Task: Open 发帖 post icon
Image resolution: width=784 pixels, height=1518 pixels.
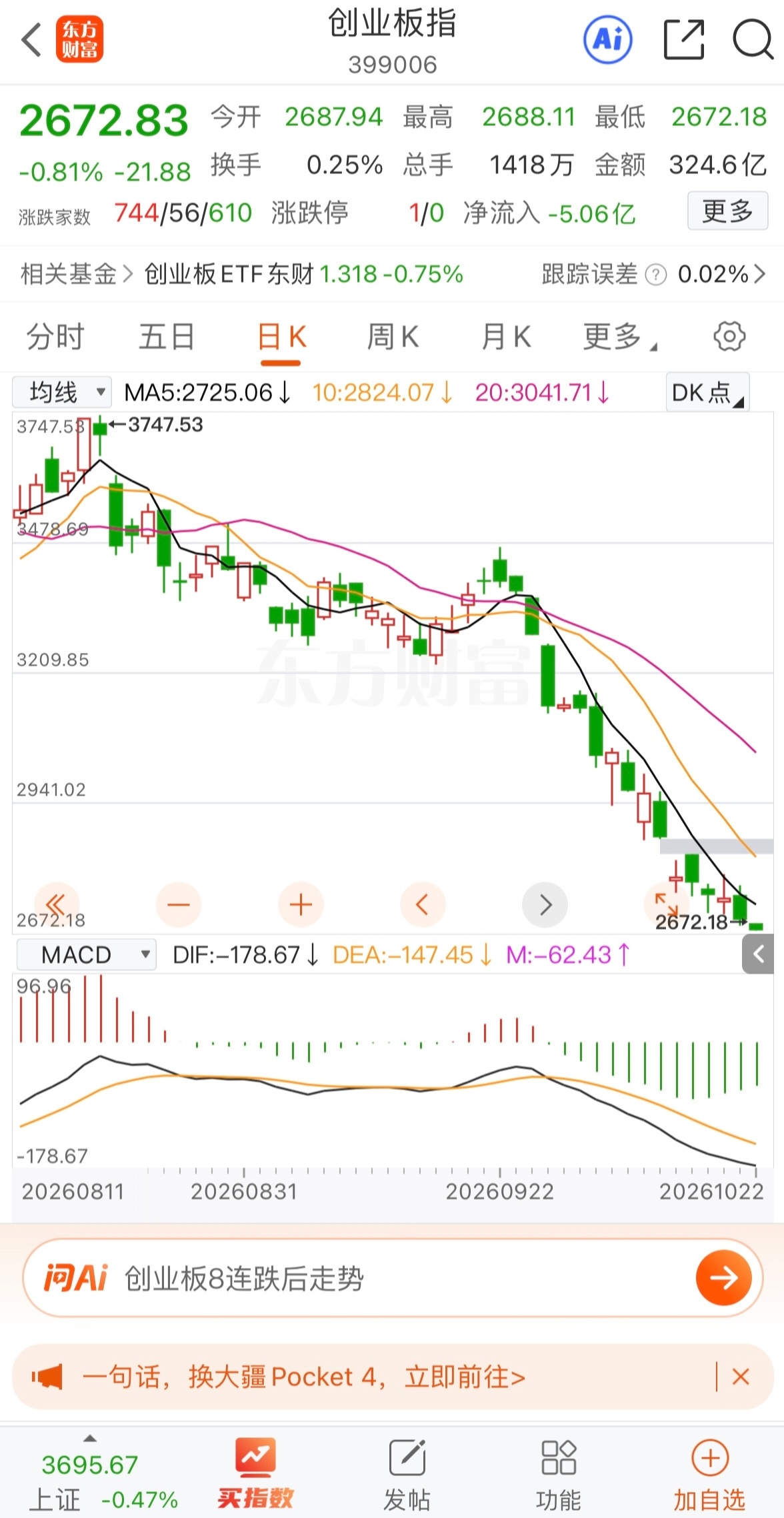Action: 407,1458
